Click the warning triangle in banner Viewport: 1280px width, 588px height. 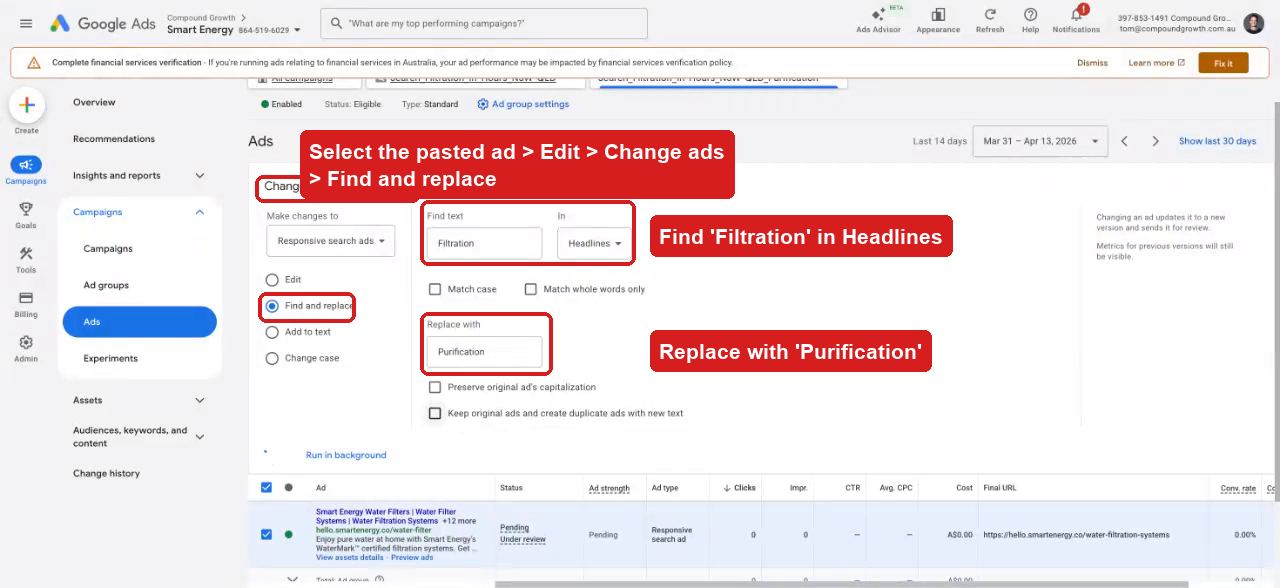(34, 63)
